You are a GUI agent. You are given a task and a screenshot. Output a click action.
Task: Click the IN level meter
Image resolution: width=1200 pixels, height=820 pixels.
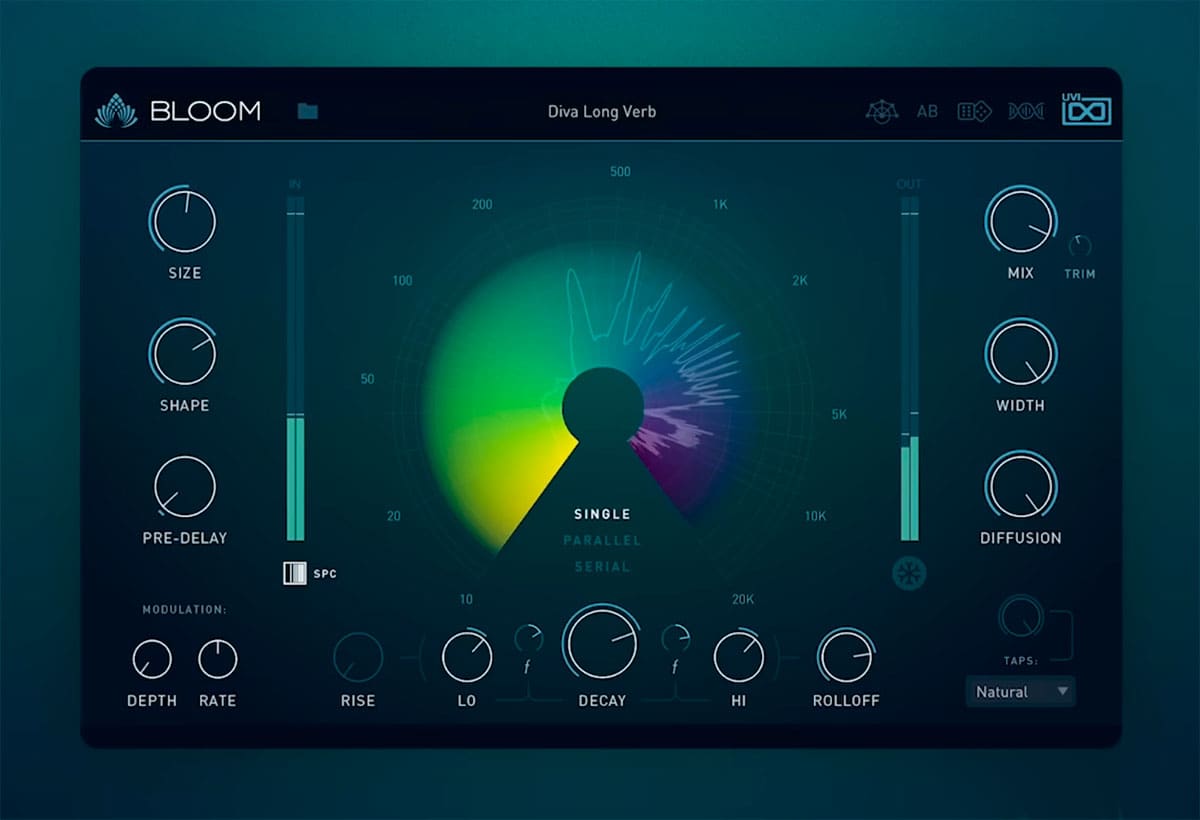tap(295, 368)
